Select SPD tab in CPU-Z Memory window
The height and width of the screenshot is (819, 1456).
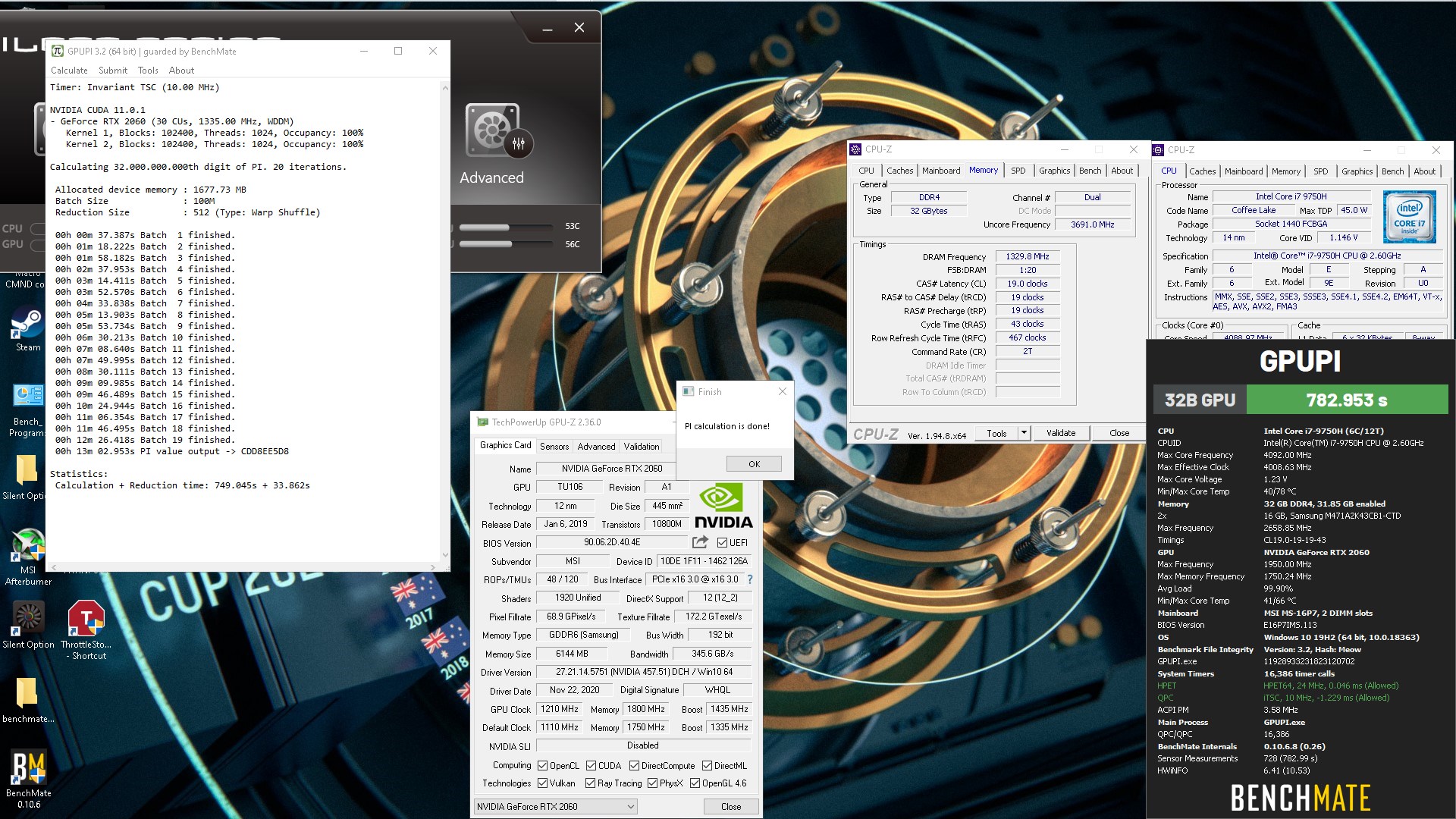1018,171
